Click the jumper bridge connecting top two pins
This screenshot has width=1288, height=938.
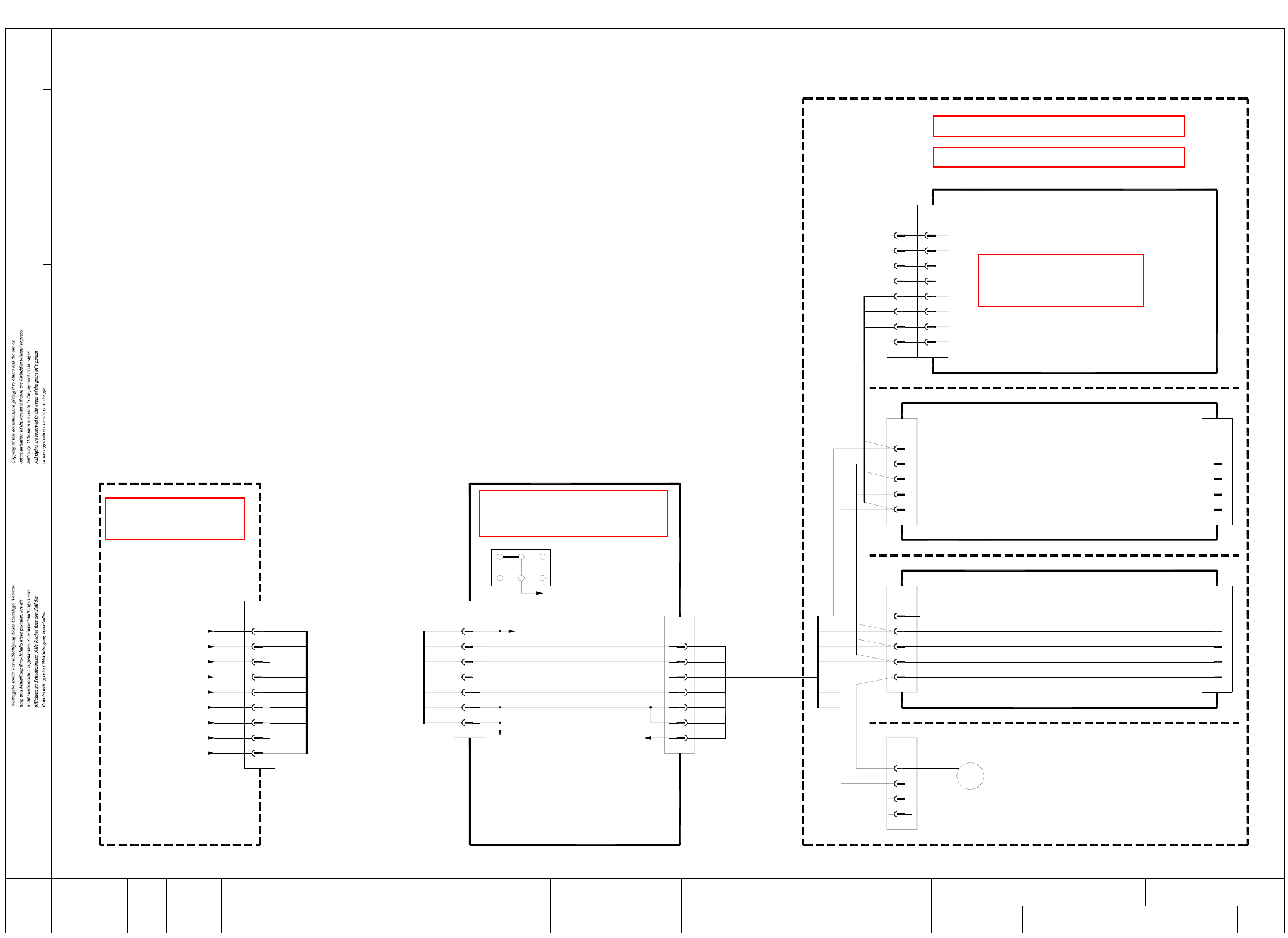pos(511,557)
